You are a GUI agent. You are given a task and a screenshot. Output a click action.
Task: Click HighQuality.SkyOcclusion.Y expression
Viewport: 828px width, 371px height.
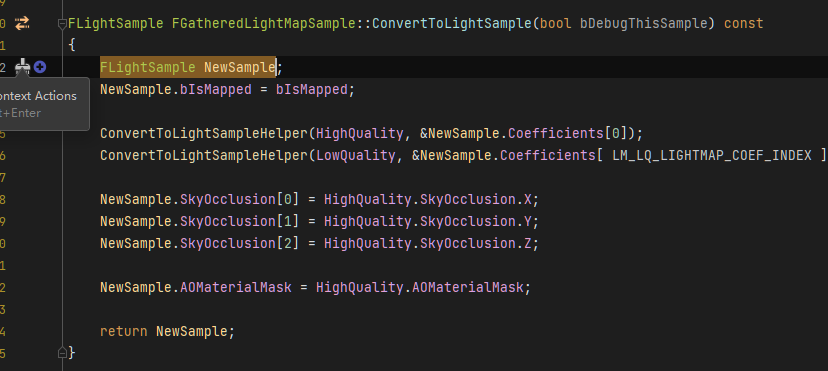[x=428, y=221]
